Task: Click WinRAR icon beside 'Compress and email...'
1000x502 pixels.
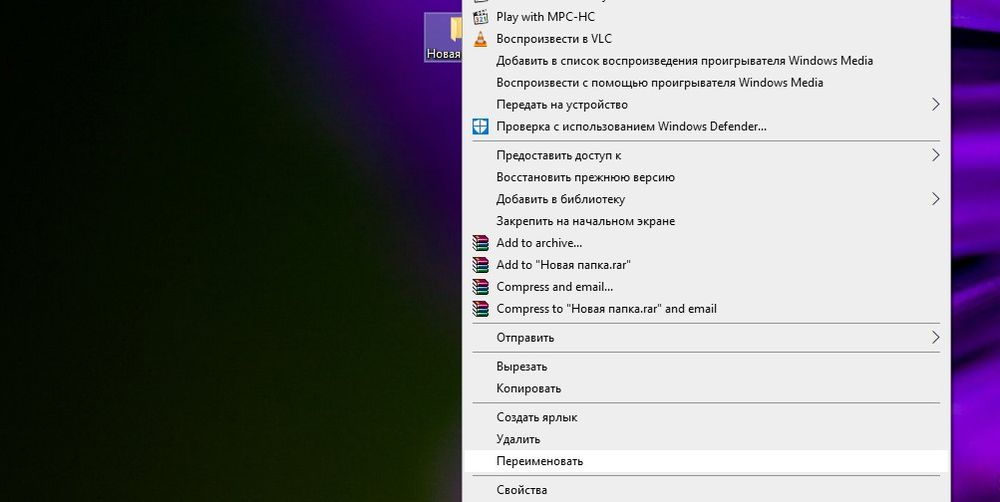Action: [480, 287]
